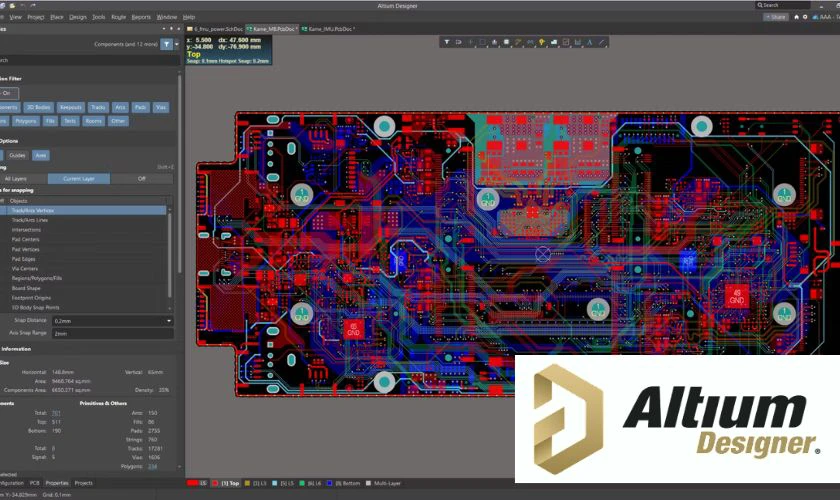Open the Design menu
The width and height of the screenshot is (840, 500).
point(78,17)
